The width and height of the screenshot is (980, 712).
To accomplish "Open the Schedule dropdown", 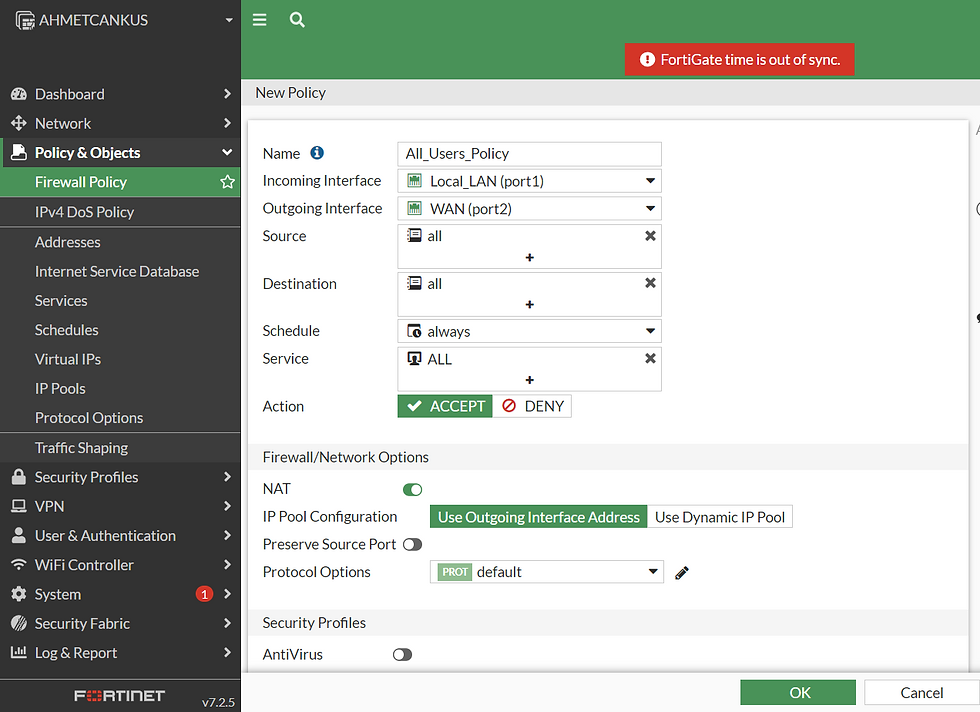I will point(529,331).
